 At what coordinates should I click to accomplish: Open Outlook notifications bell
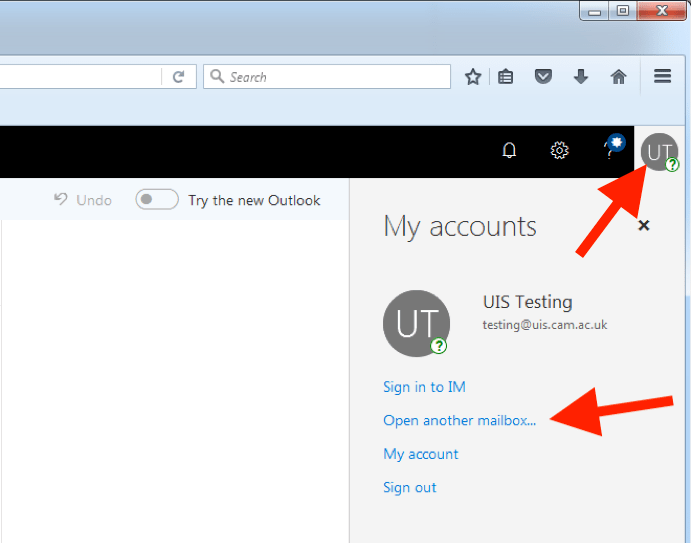[x=509, y=150]
